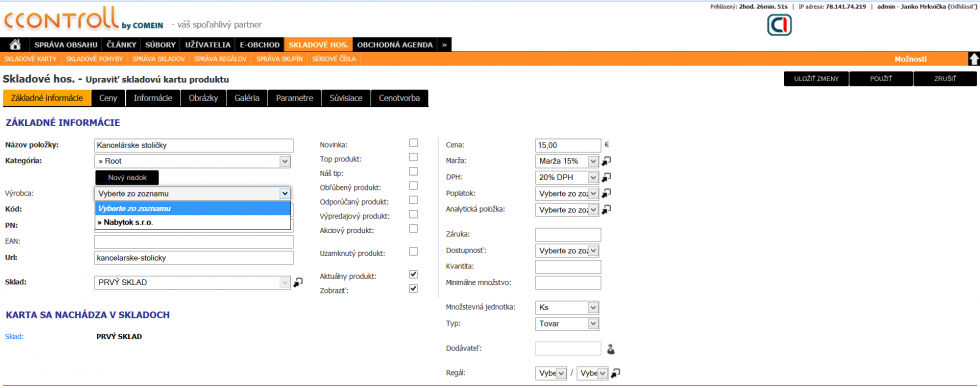The width and height of the screenshot is (980, 388).
Task: Go to Sériové čísla submenu
Action: [334, 59]
